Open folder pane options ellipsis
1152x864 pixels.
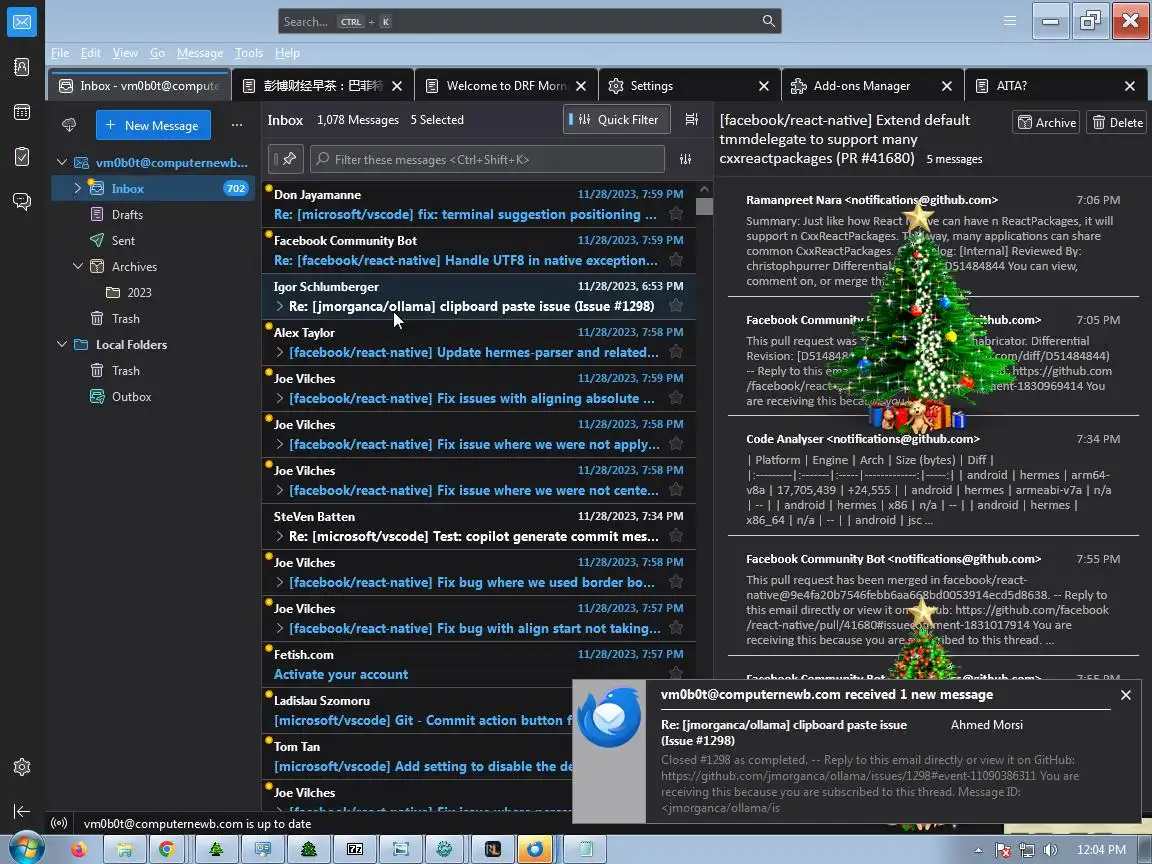(x=237, y=125)
